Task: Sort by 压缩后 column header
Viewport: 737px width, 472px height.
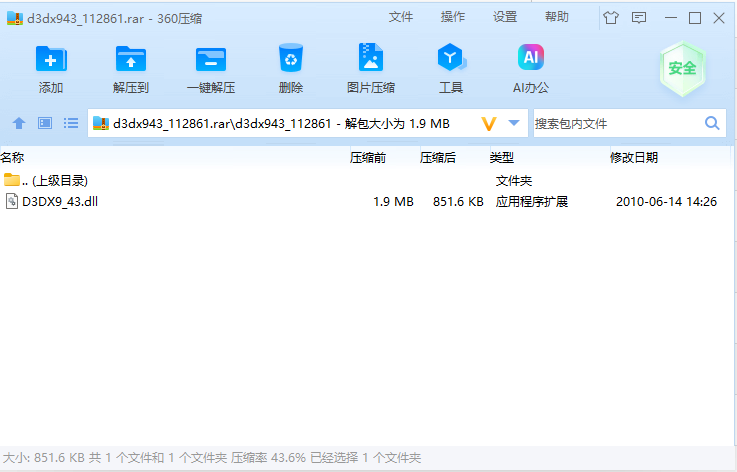Action: click(x=454, y=157)
